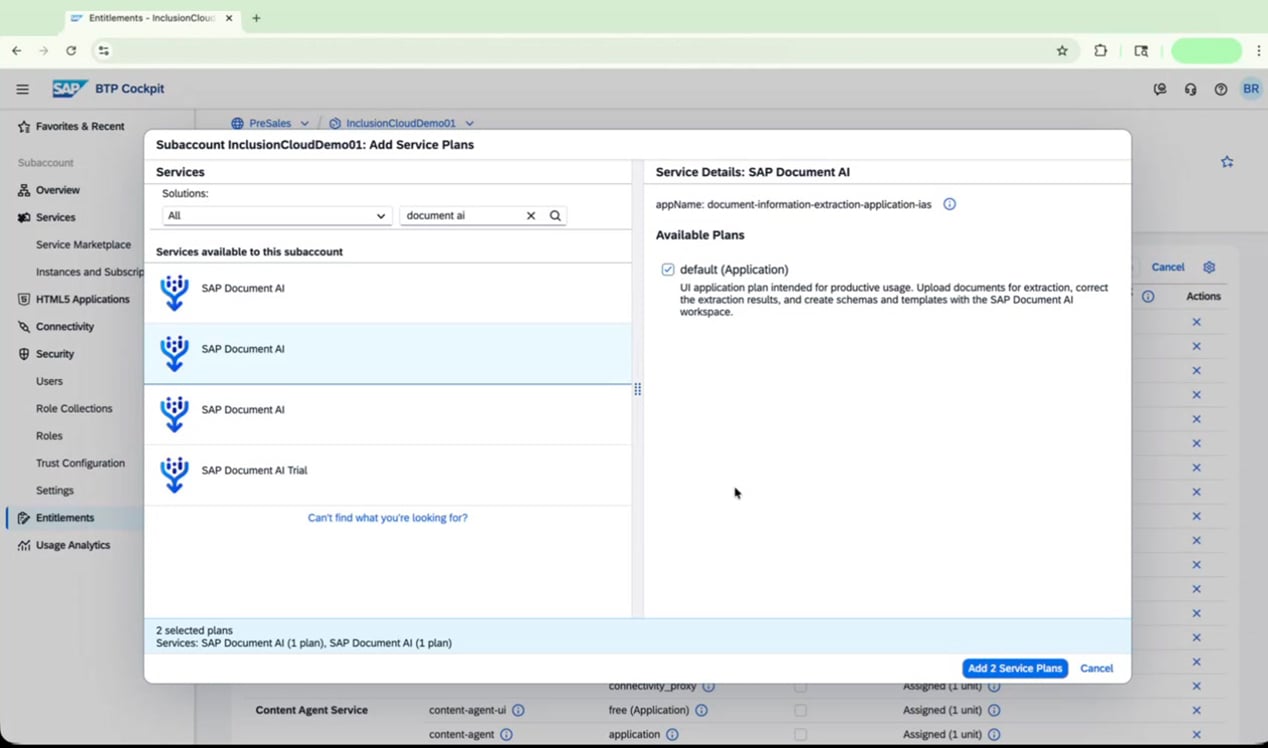Go back in the browser

tap(17, 51)
